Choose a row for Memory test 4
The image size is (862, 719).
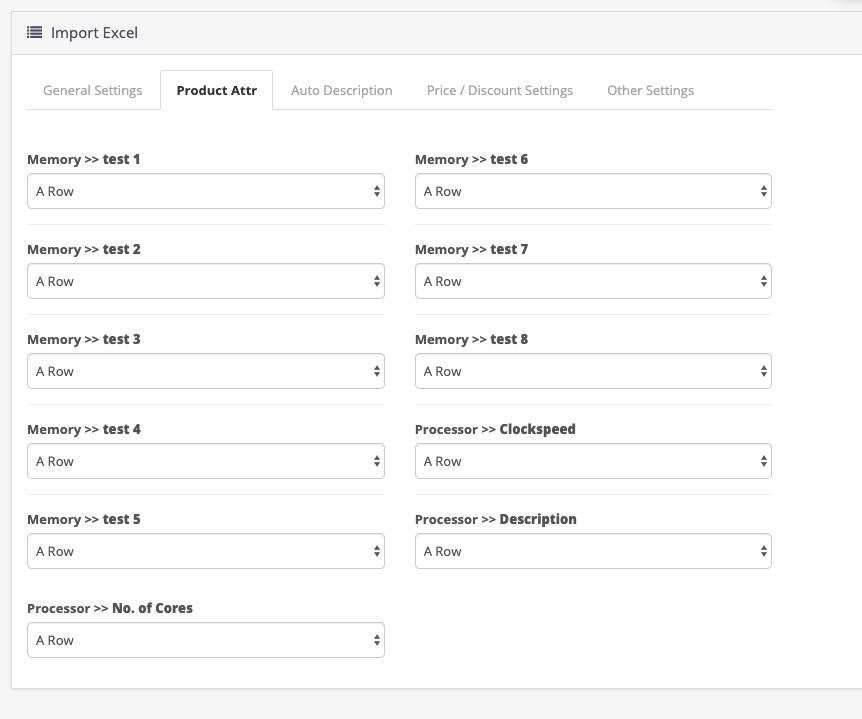(205, 461)
